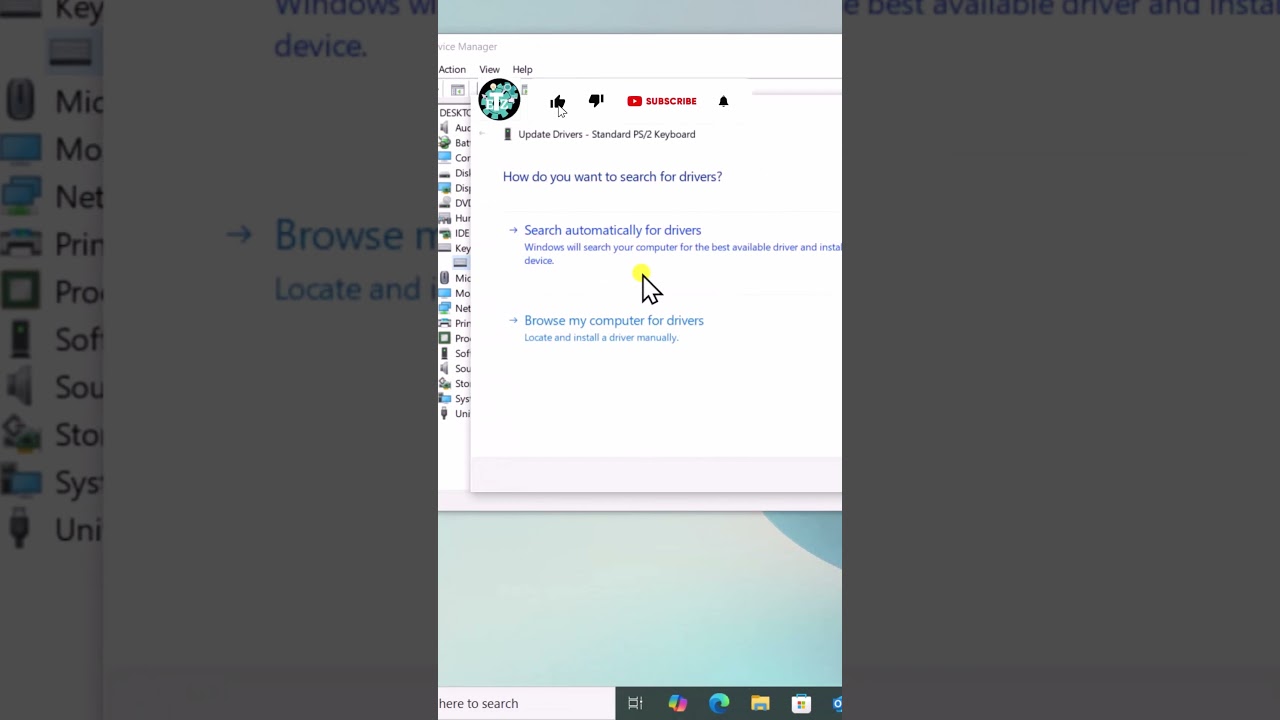
Task: Select the speaker icon of the Aud category
Action: pyautogui.click(x=444, y=128)
